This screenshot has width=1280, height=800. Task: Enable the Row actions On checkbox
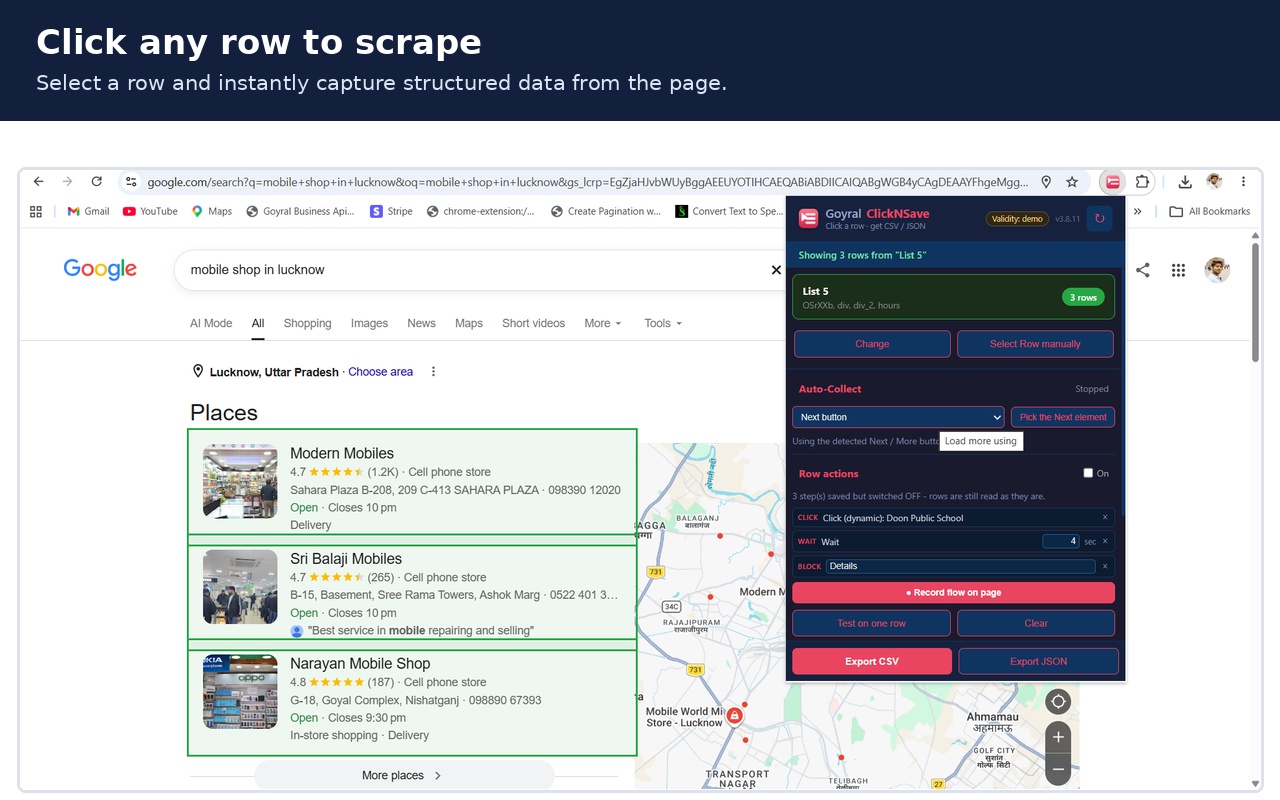tap(1088, 473)
